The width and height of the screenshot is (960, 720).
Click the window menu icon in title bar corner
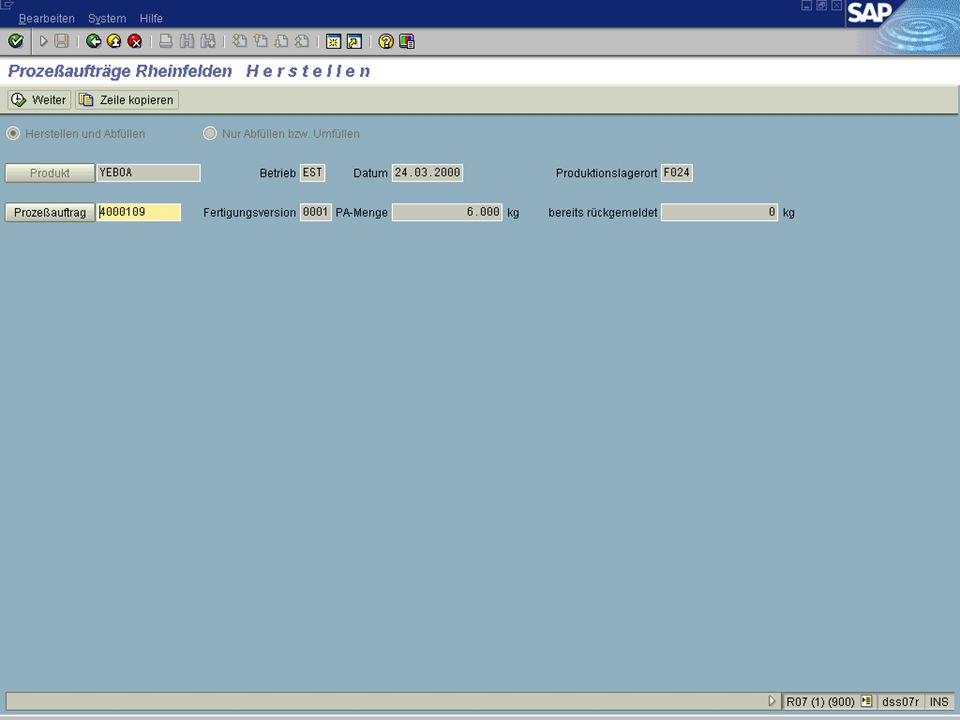[6, 5]
